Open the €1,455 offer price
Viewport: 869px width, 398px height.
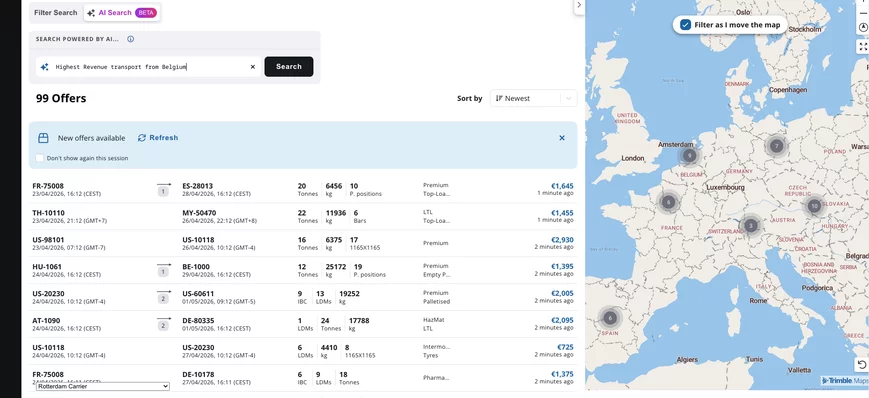point(562,213)
